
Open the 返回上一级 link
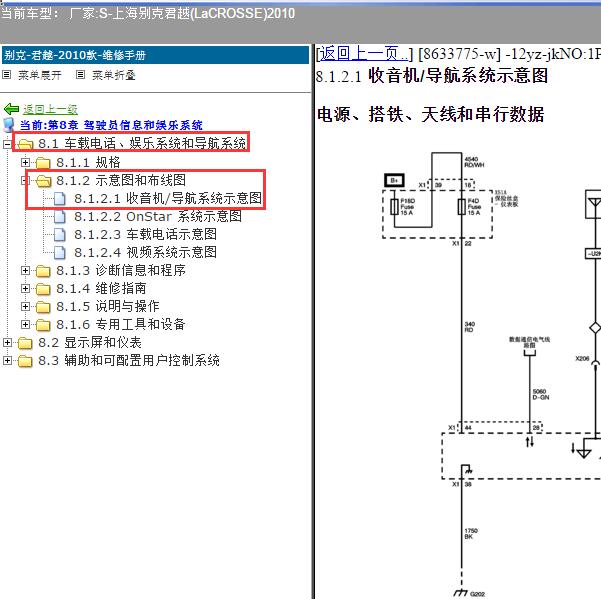[x=50, y=109]
